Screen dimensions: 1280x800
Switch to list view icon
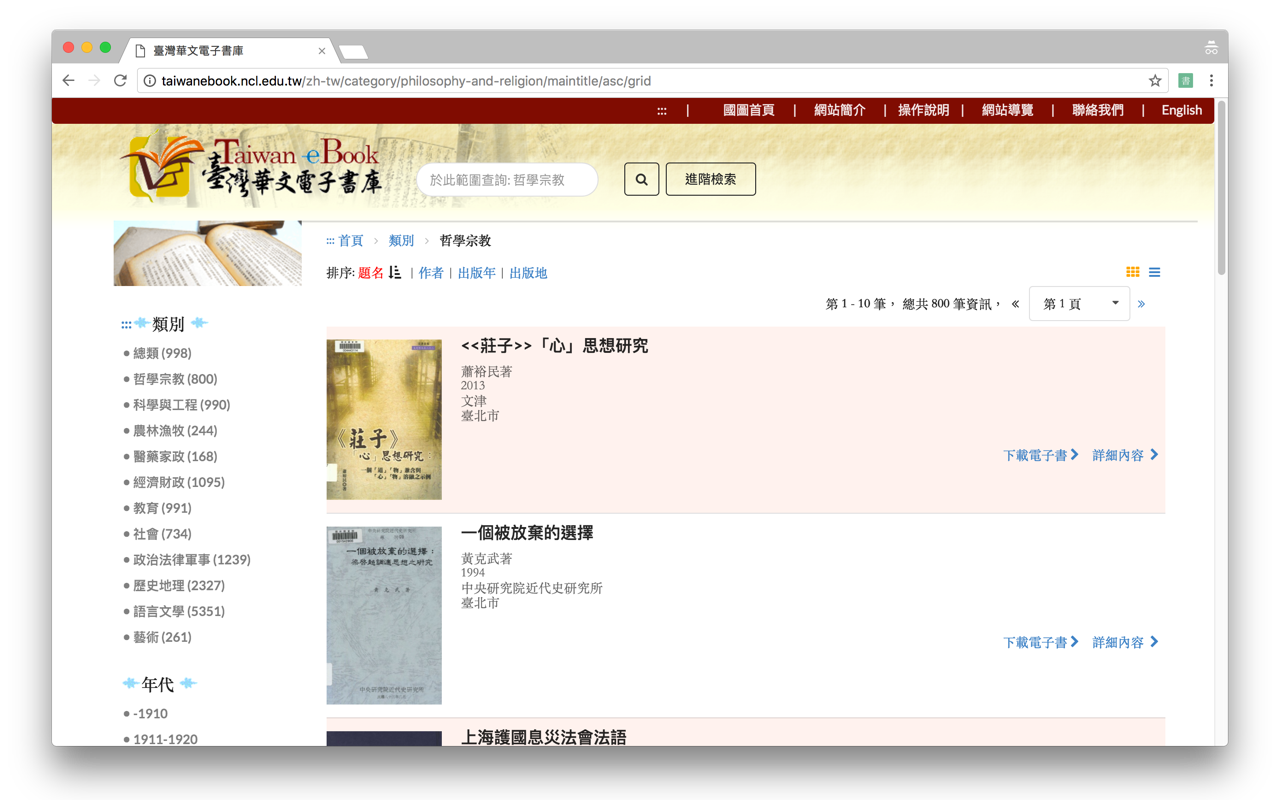click(1154, 272)
